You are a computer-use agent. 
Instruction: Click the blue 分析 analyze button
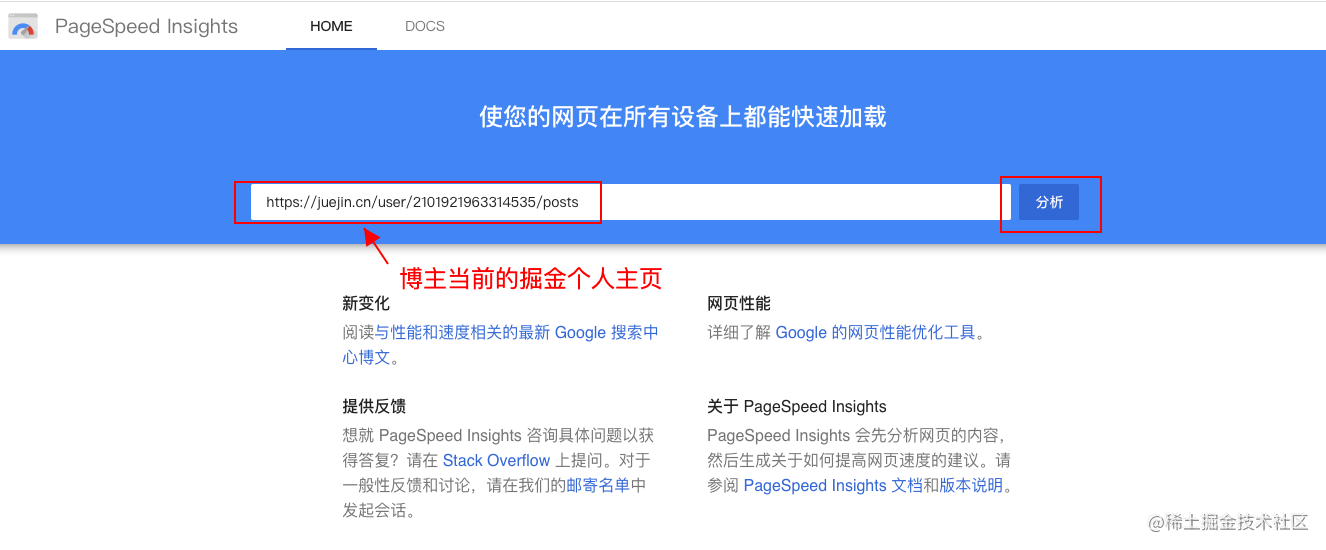(x=1049, y=202)
